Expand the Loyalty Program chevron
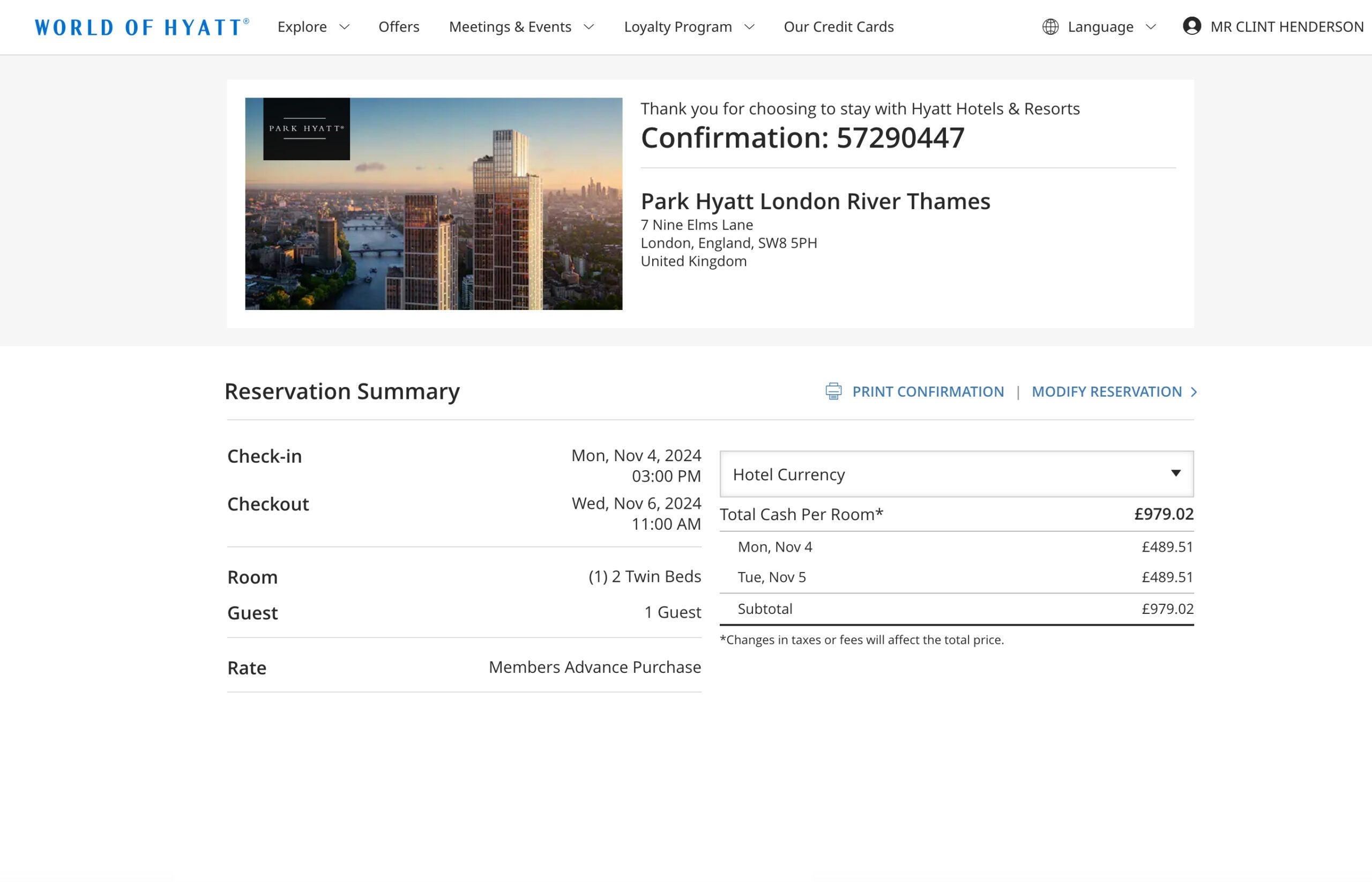The width and height of the screenshot is (1372, 882). 749,27
